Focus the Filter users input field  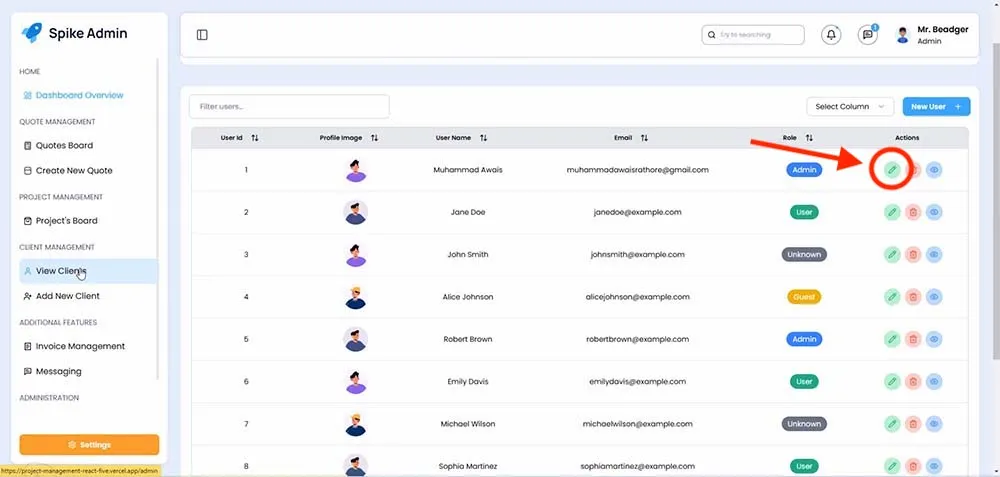(x=289, y=106)
